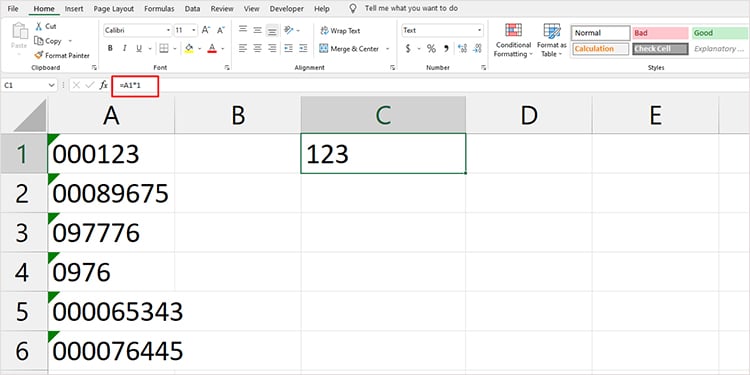Decrease the font size
Screen dimensions: 750x375
pyautogui.click(x=221, y=30)
